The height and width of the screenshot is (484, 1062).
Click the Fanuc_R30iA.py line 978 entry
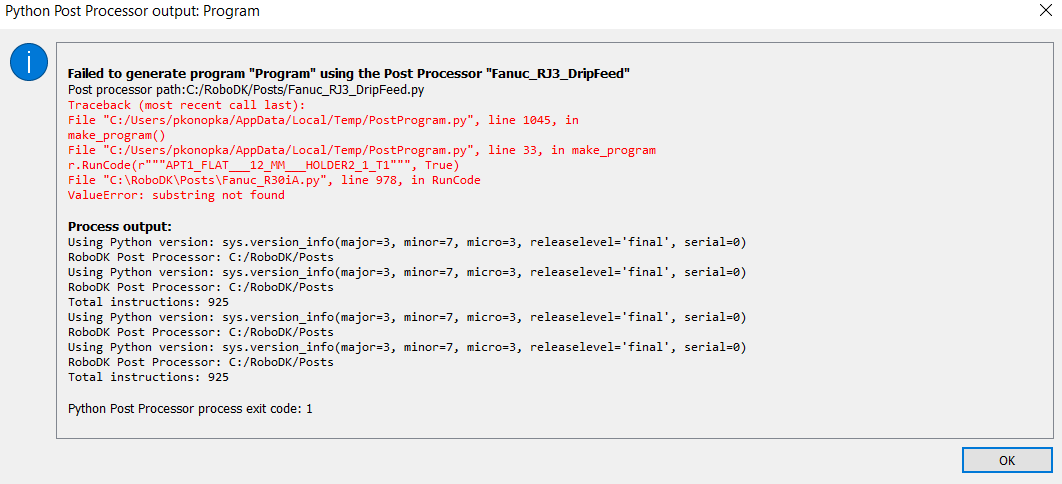coord(274,180)
